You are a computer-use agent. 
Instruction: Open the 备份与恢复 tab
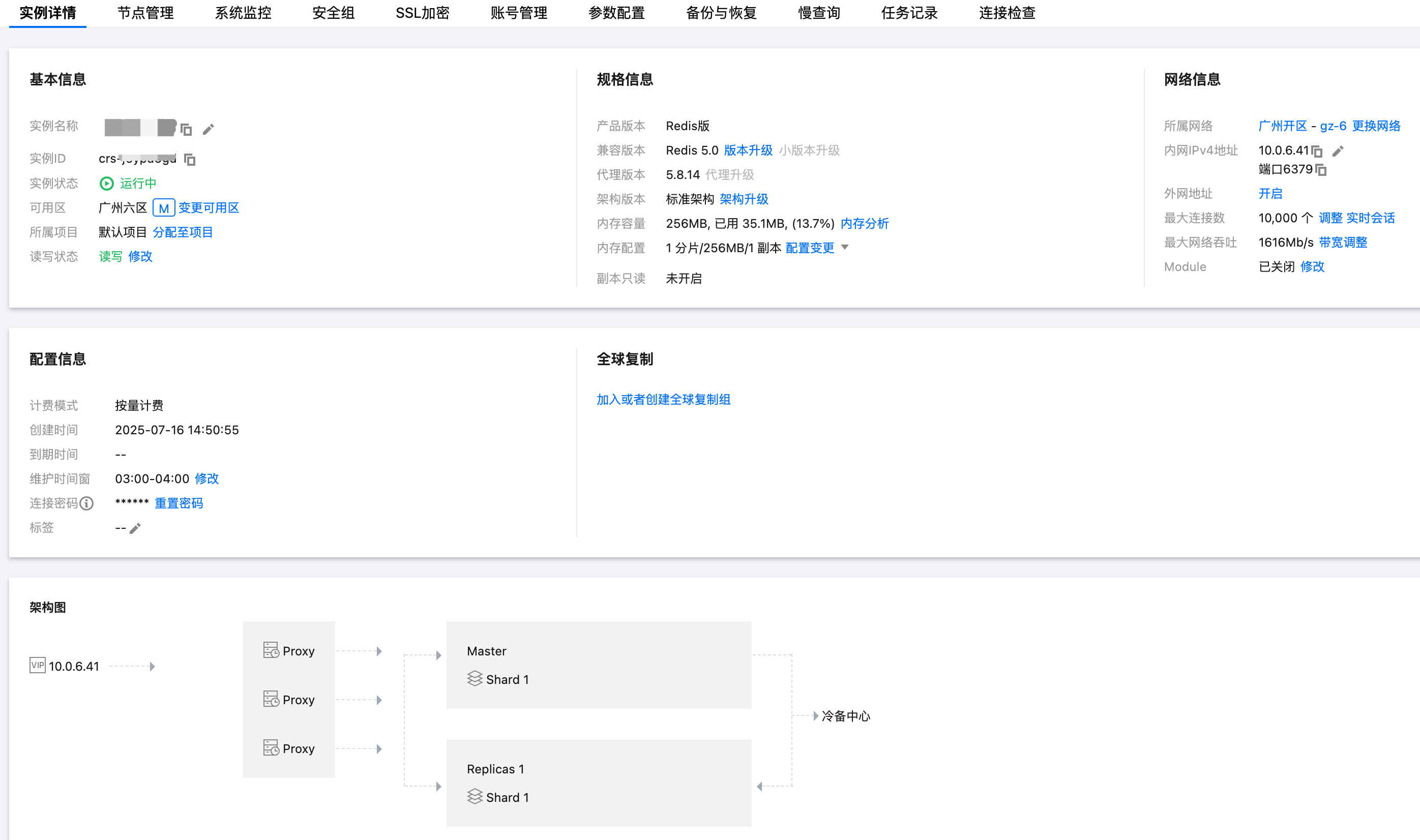(x=721, y=13)
